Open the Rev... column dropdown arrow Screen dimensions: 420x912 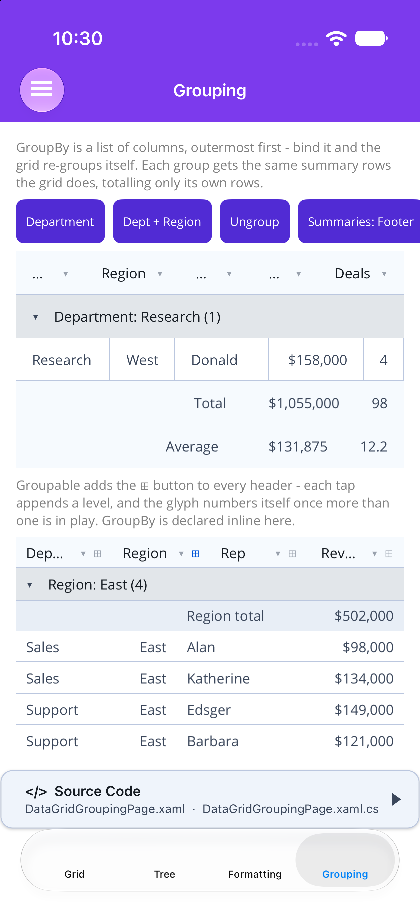click(375, 554)
